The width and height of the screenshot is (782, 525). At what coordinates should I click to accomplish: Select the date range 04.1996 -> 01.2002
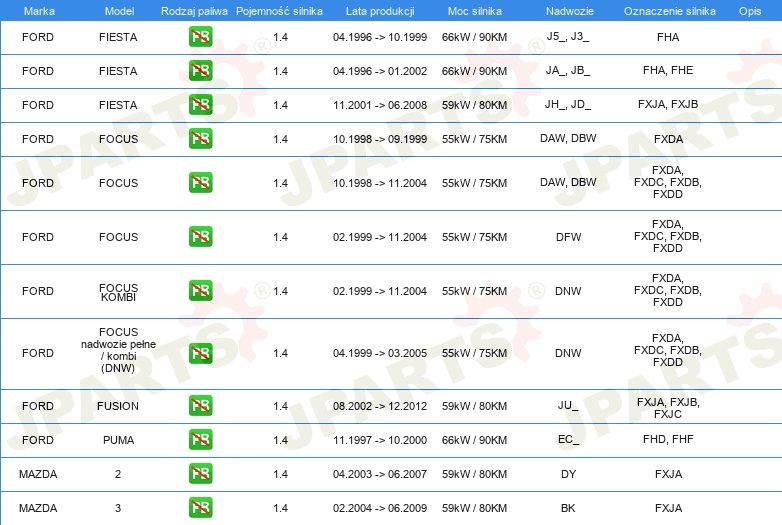tap(380, 71)
